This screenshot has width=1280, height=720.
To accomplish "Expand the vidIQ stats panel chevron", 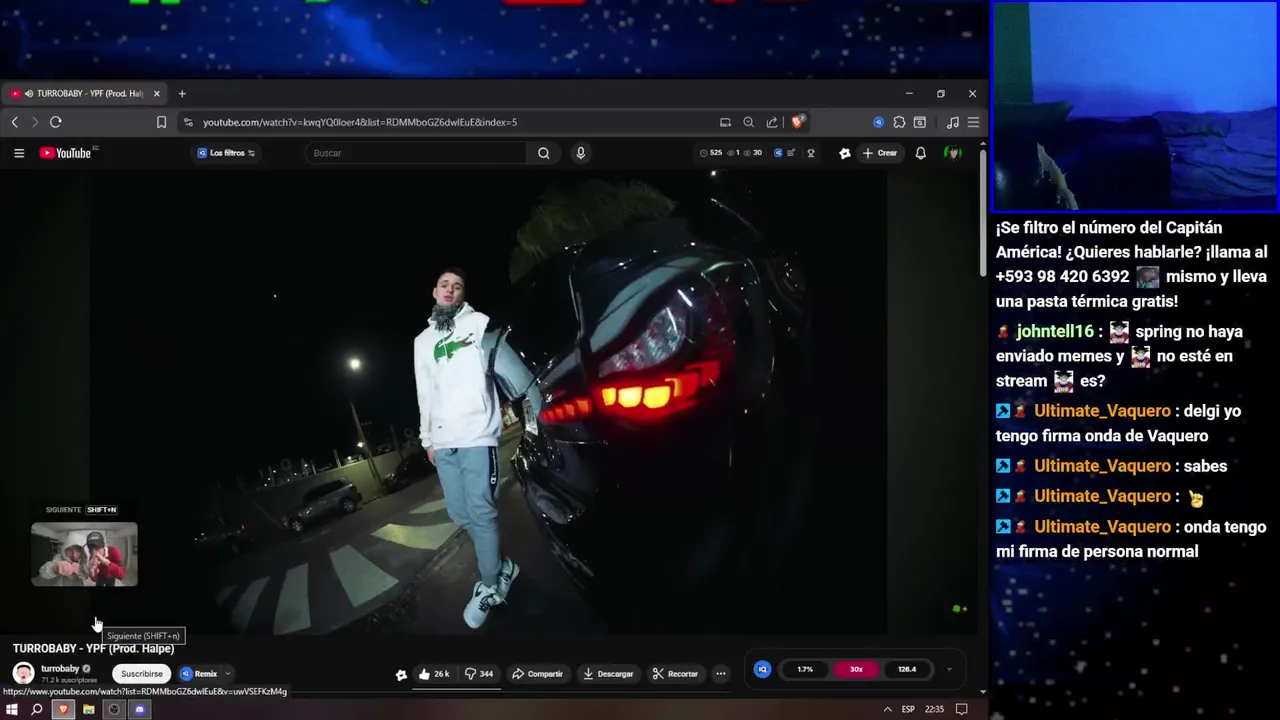I will pyautogui.click(x=949, y=669).
